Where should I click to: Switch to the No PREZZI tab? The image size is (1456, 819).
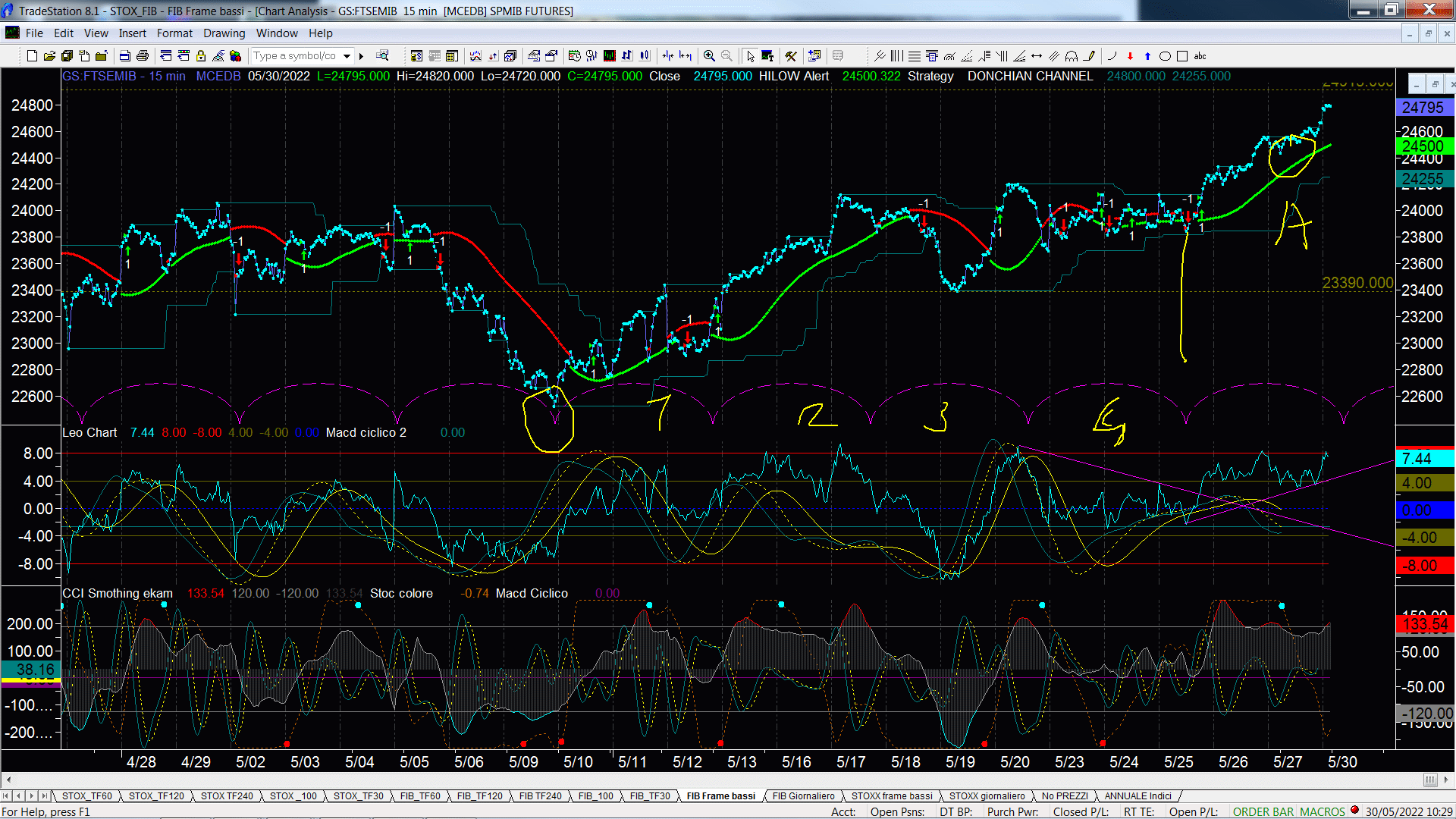click(x=1065, y=796)
